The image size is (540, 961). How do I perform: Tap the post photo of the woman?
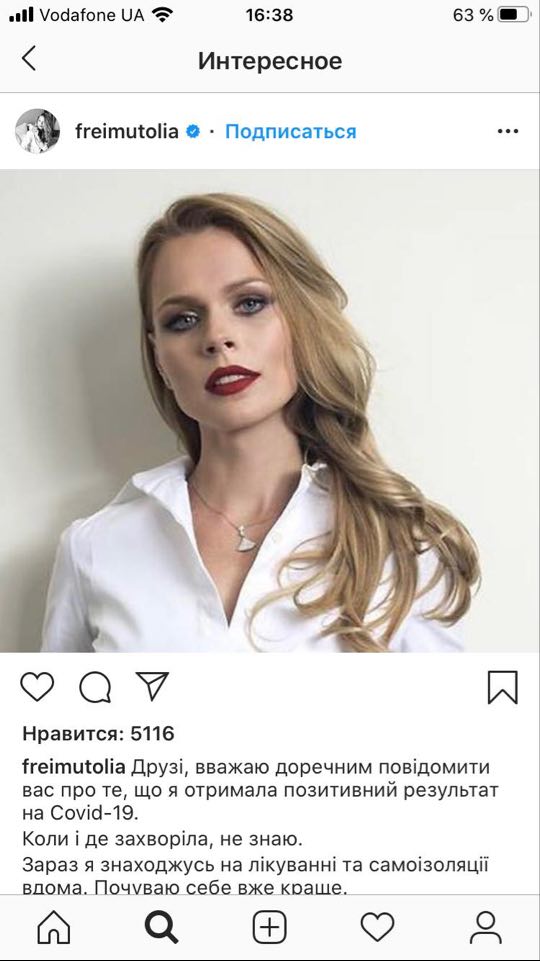(x=270, y=411)
